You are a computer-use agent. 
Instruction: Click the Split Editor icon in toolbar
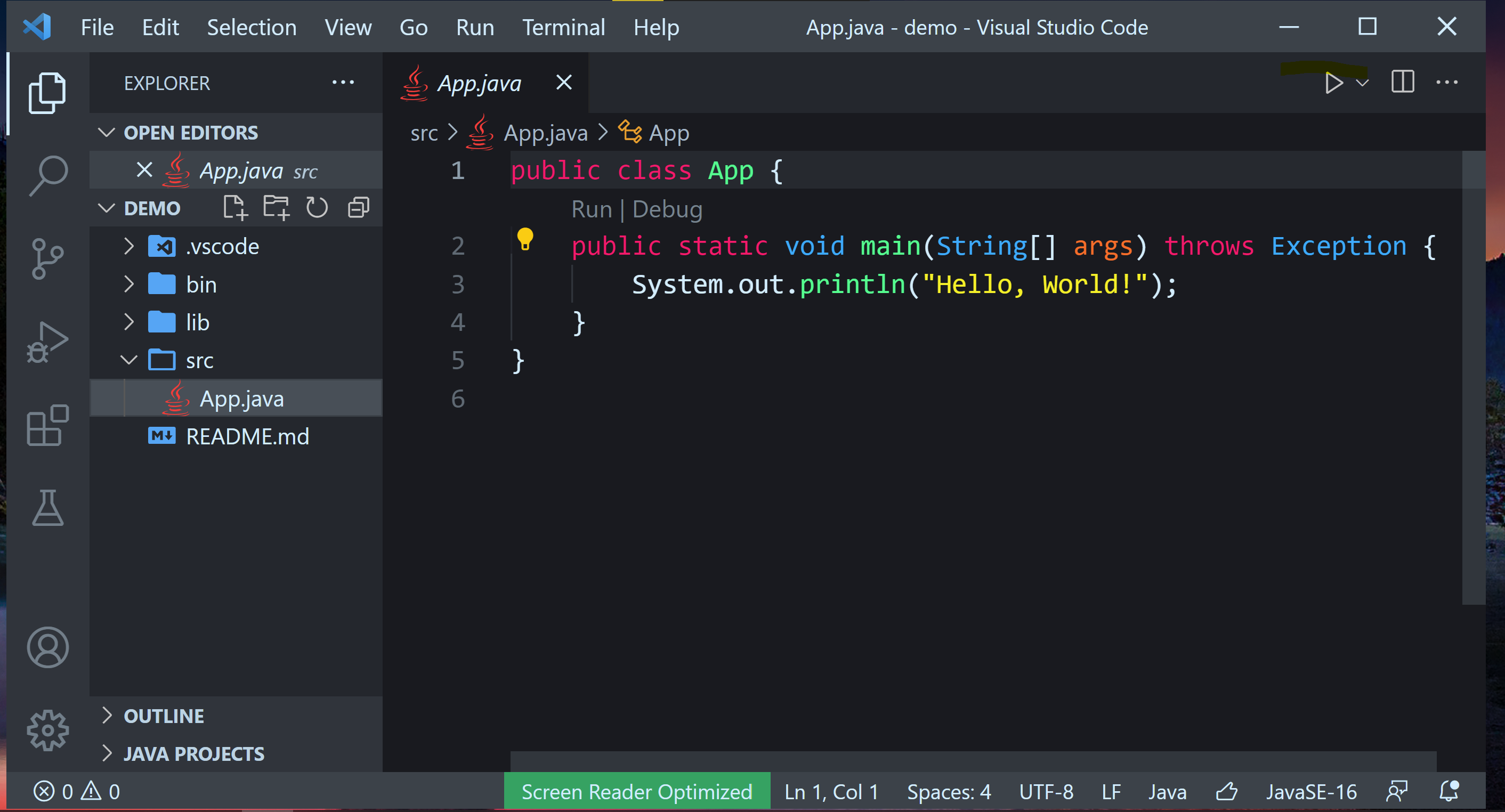click(1400, 83)
